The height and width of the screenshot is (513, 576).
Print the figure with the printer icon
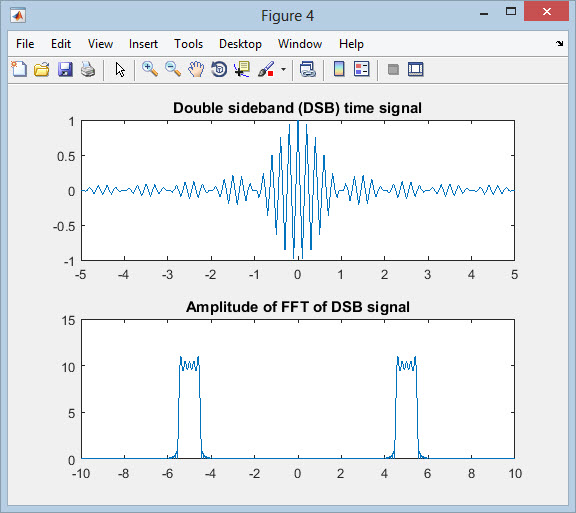pos(88,69)
